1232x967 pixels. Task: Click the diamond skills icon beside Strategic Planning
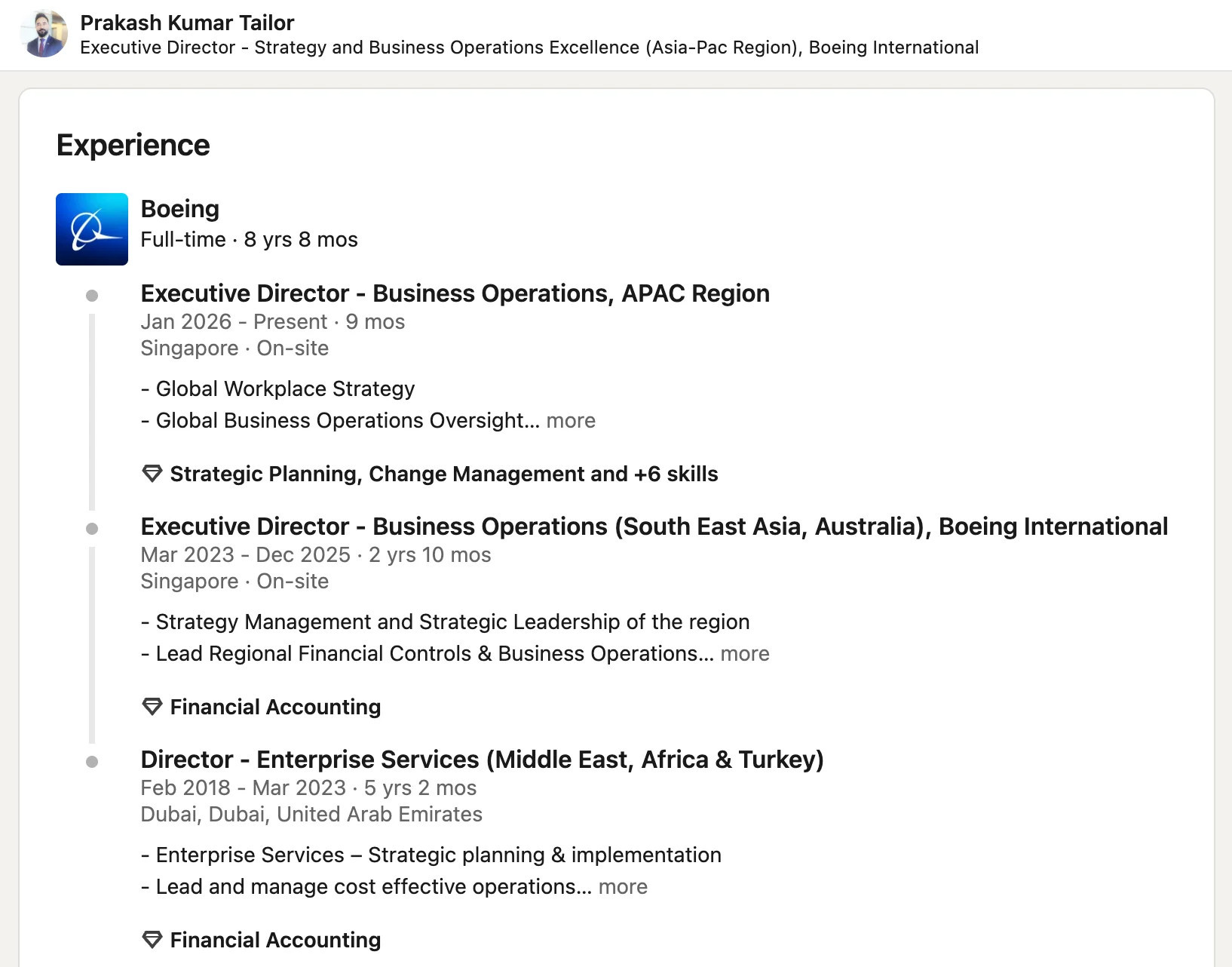click(152, 474)
